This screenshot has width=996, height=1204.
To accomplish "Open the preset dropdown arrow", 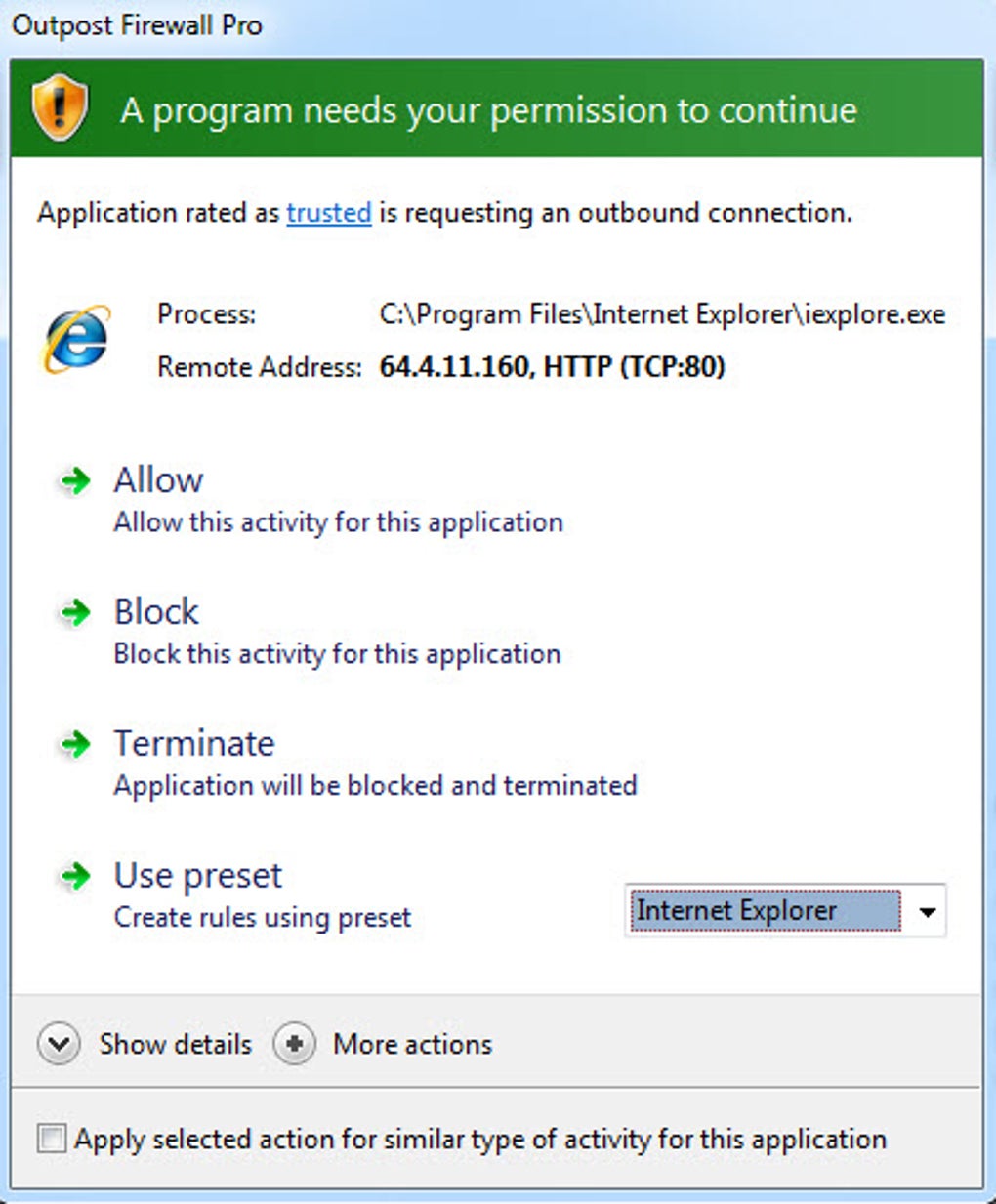I will pyautogui.click(x=927, y=912).
